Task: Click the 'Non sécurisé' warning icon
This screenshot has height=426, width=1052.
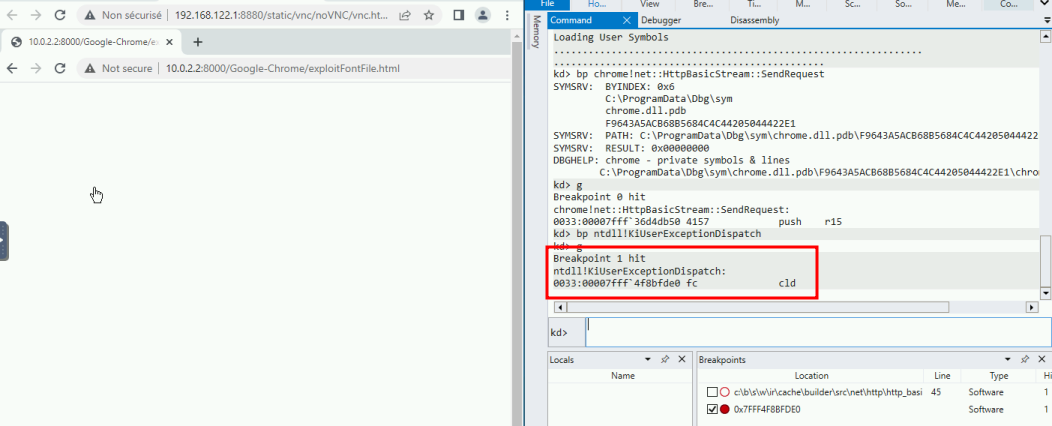Action: tap(90, 15)
